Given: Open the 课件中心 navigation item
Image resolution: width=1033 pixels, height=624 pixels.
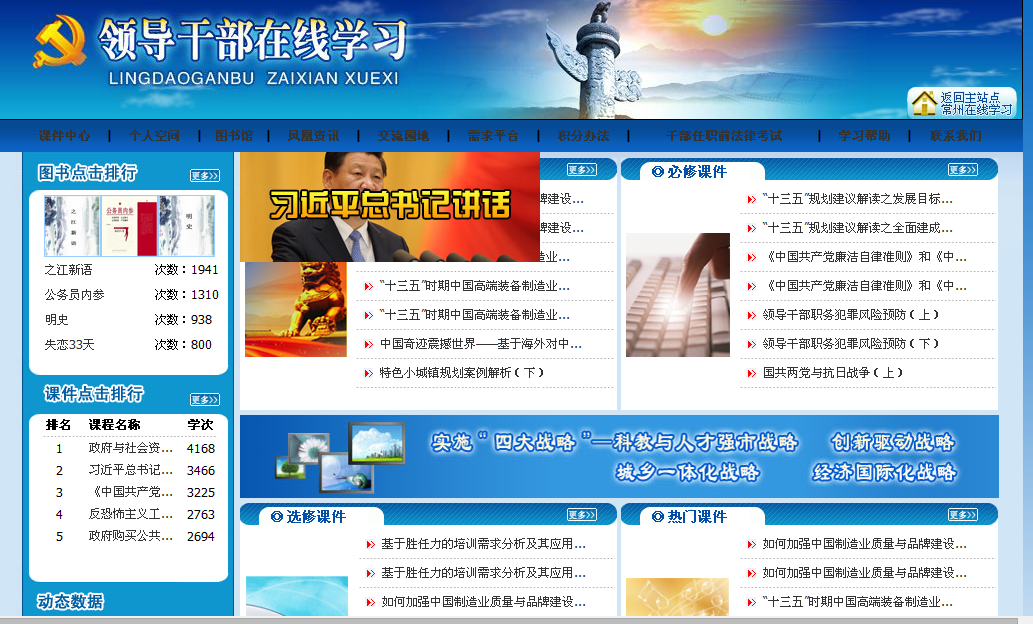Looking at the screenshot, I should pyautogui.click(x=65, y=136).
